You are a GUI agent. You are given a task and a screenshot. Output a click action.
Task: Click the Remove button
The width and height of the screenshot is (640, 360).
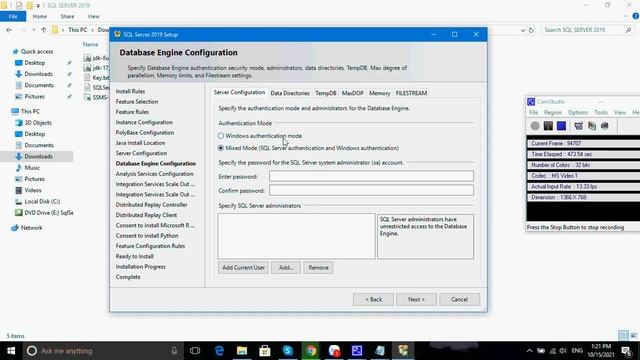(x=318, y=268)
